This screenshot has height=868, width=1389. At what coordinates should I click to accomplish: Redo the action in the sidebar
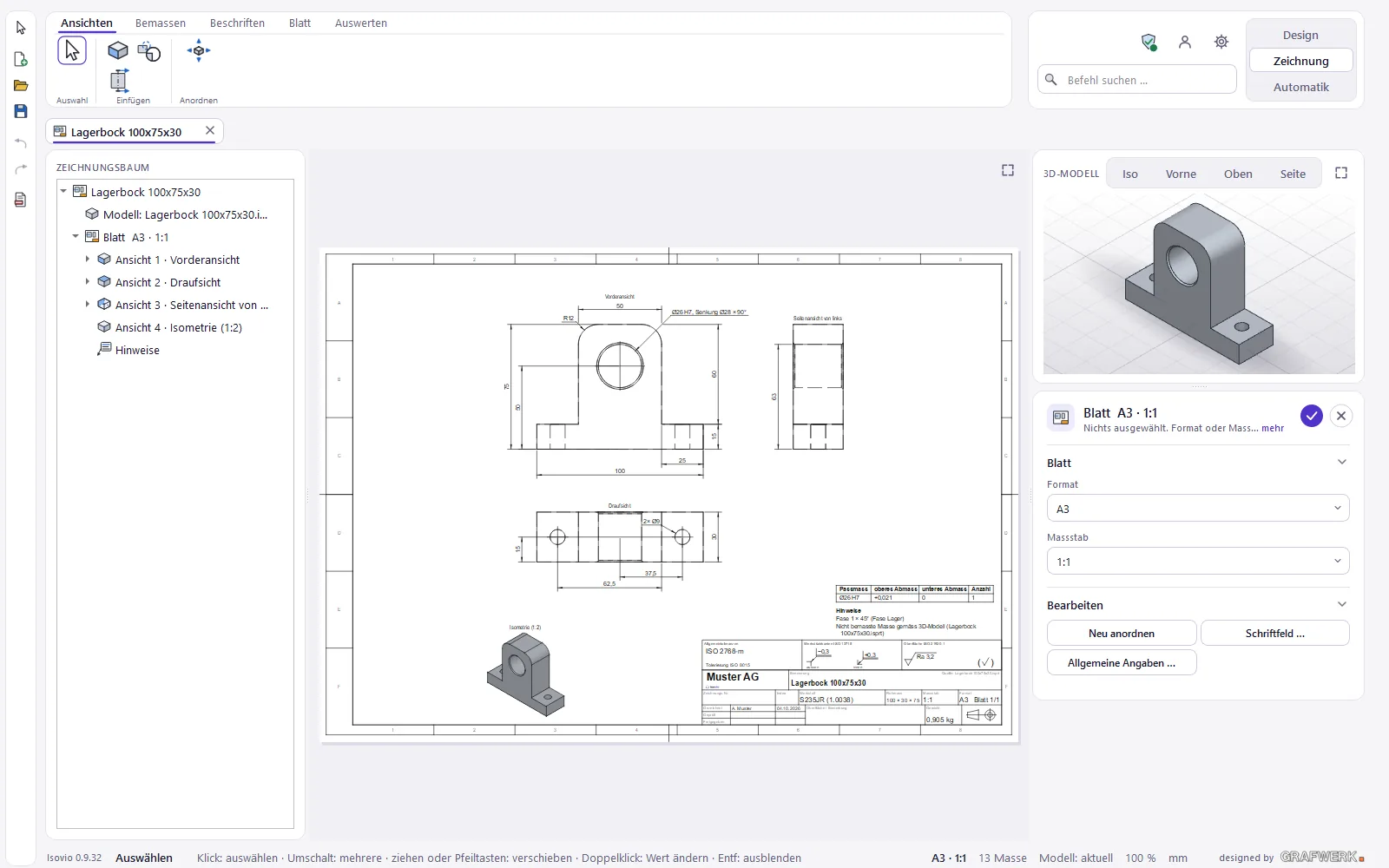coord(21,169)
